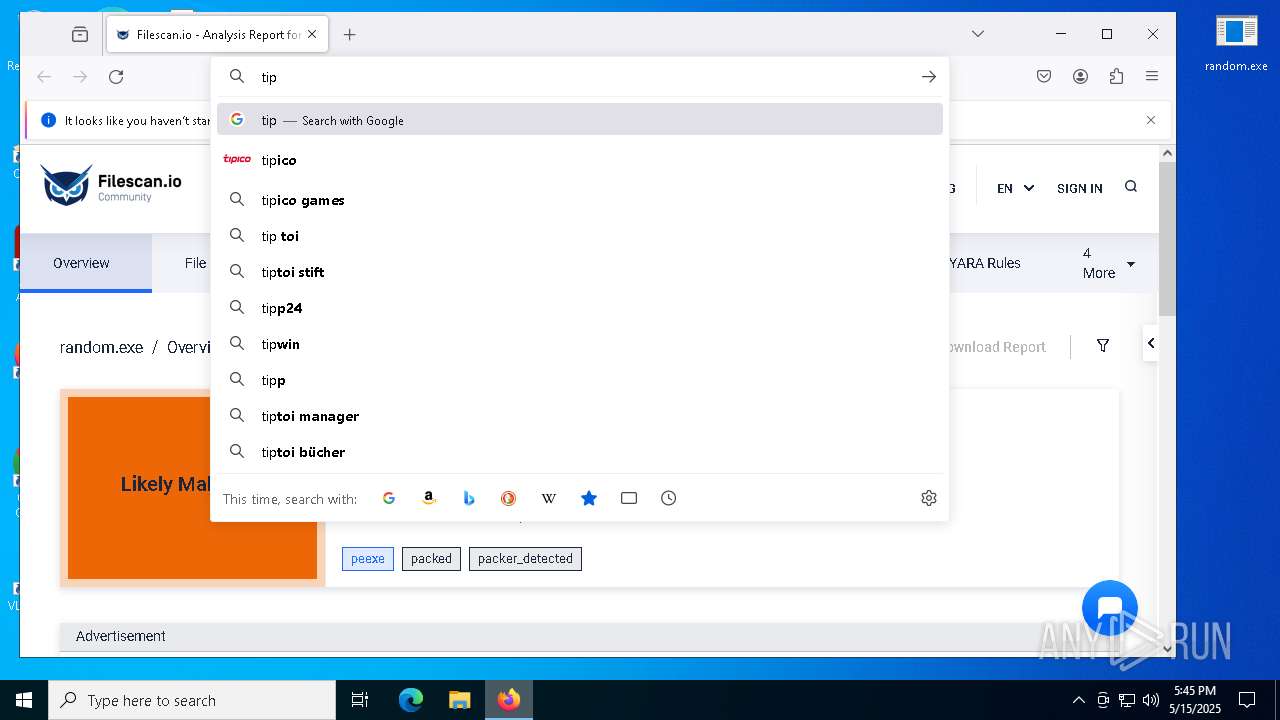The width and height of the screenshot is (1280, 720).
Task: Click the Download Report button
Action: point(996,347)
